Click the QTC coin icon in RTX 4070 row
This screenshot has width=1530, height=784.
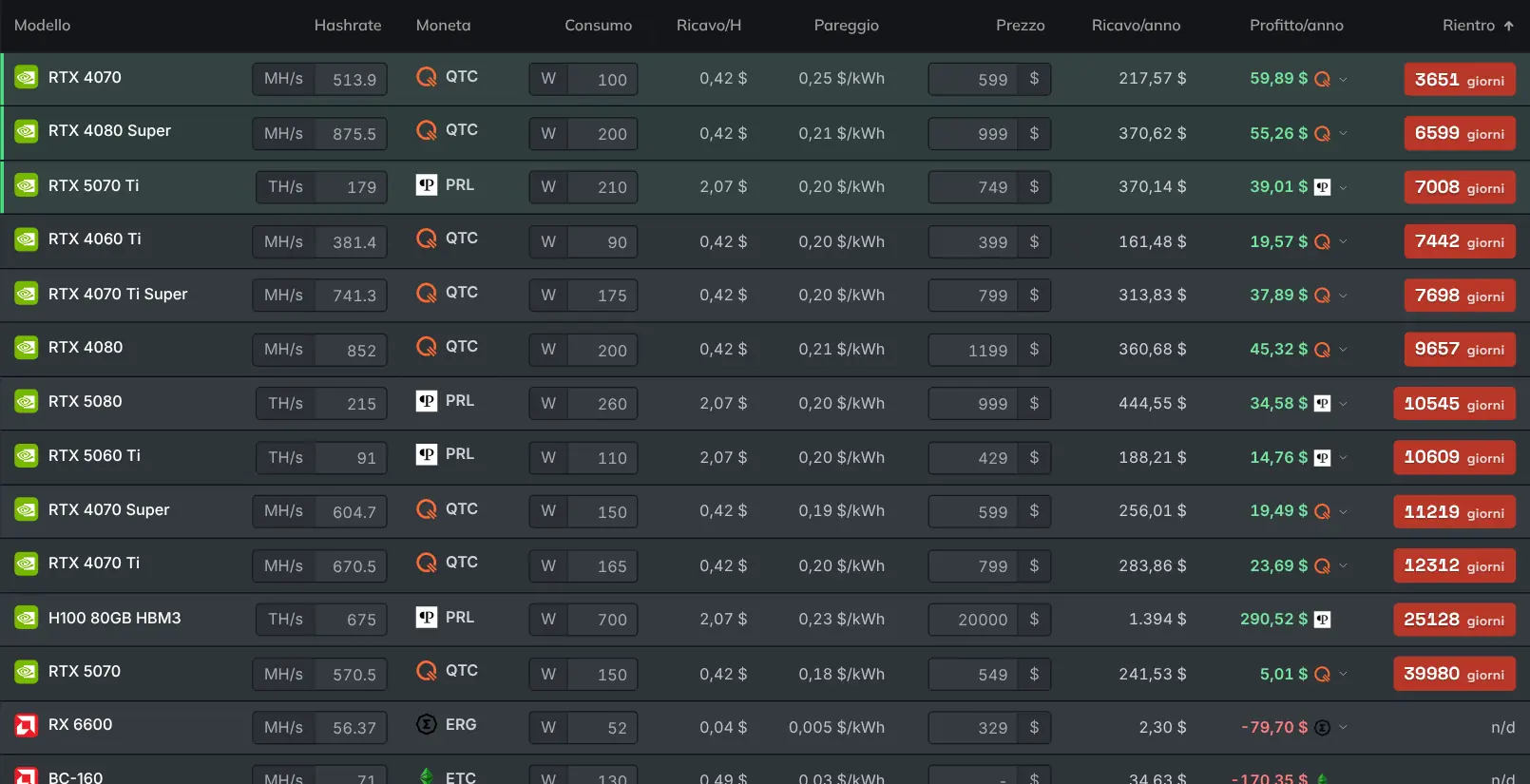pyautogui.click(x=427, y=77)
